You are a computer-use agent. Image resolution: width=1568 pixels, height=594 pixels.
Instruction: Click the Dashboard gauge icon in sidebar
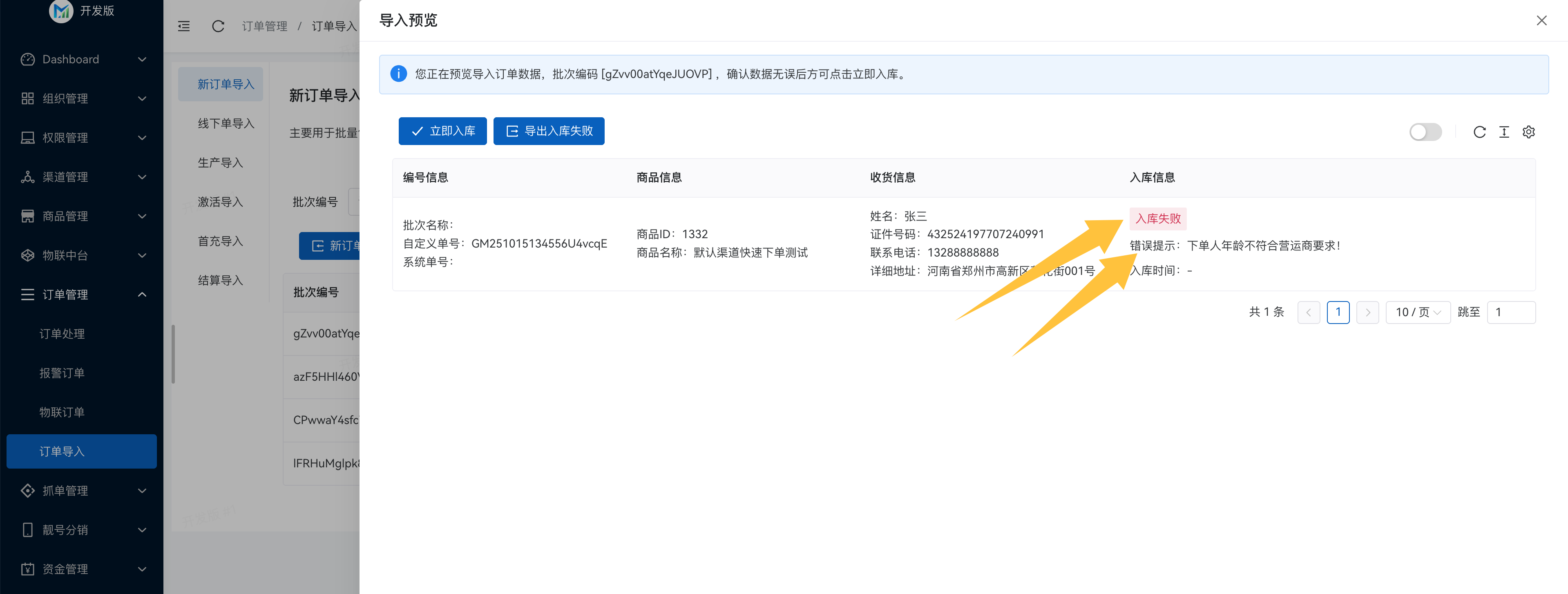pyautogui.click(x=27, y=59)
